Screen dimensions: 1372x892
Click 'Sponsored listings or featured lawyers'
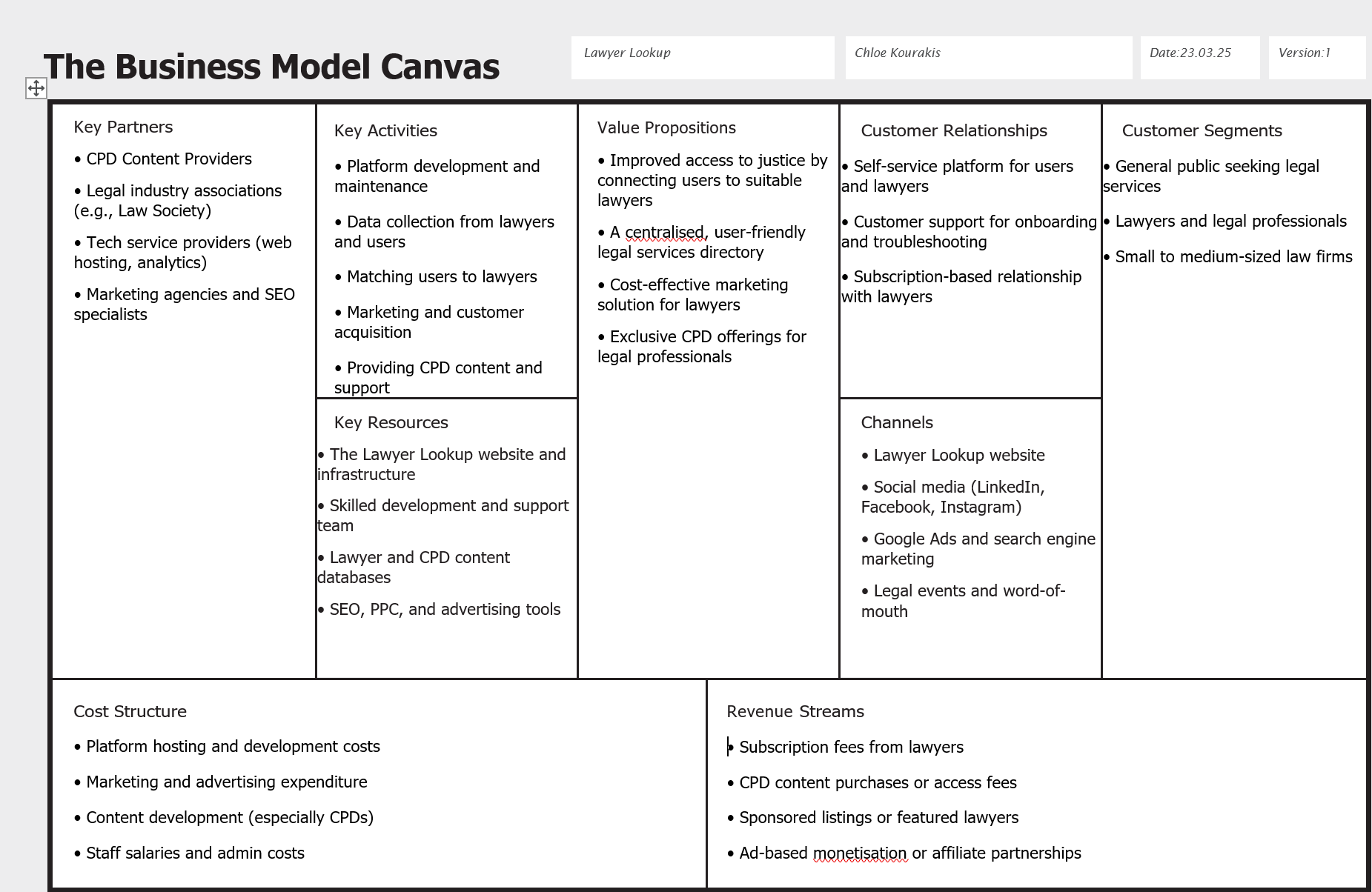tap(873, 817)
